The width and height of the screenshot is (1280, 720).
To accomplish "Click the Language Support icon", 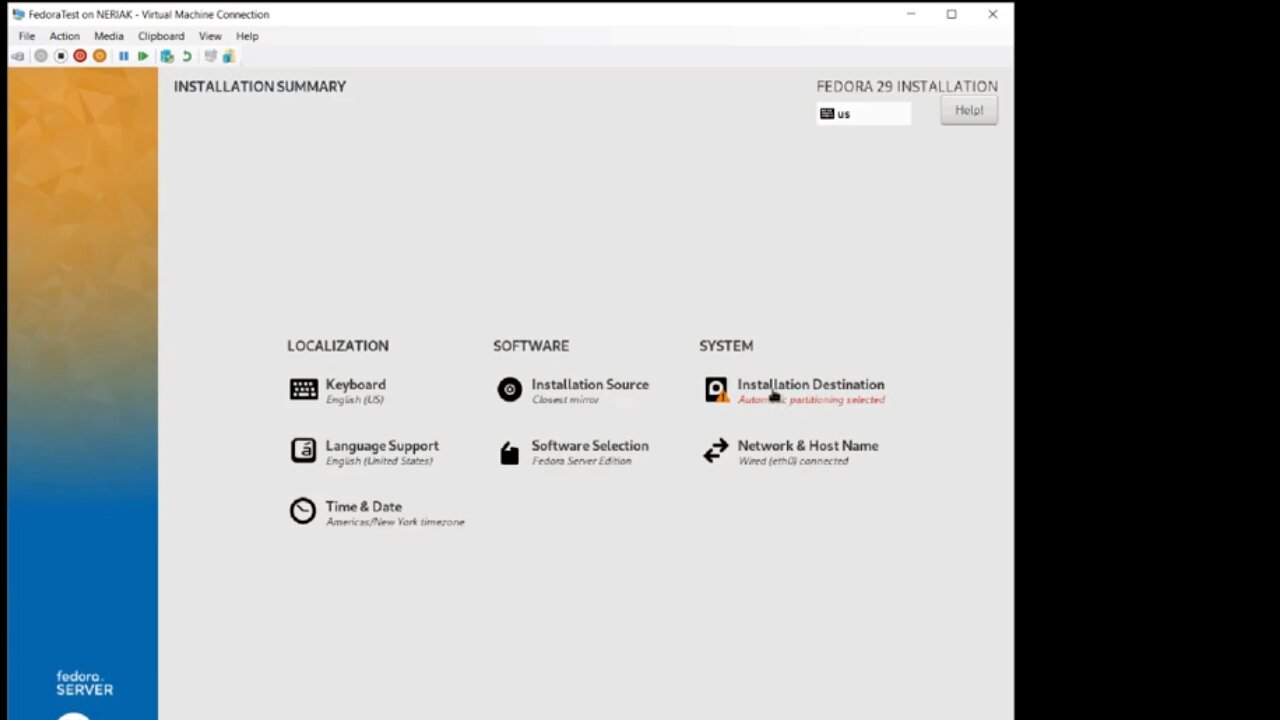I will click(x=303, y=450).
